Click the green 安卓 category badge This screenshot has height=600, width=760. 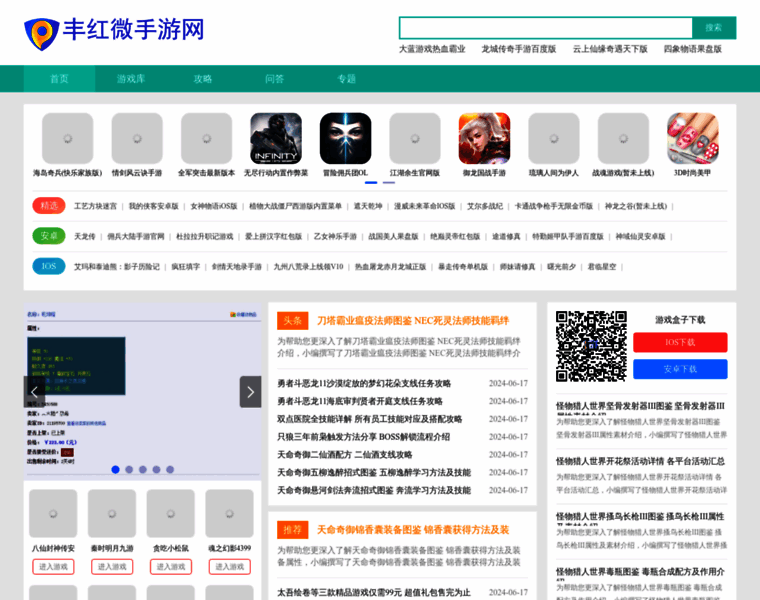49,236
